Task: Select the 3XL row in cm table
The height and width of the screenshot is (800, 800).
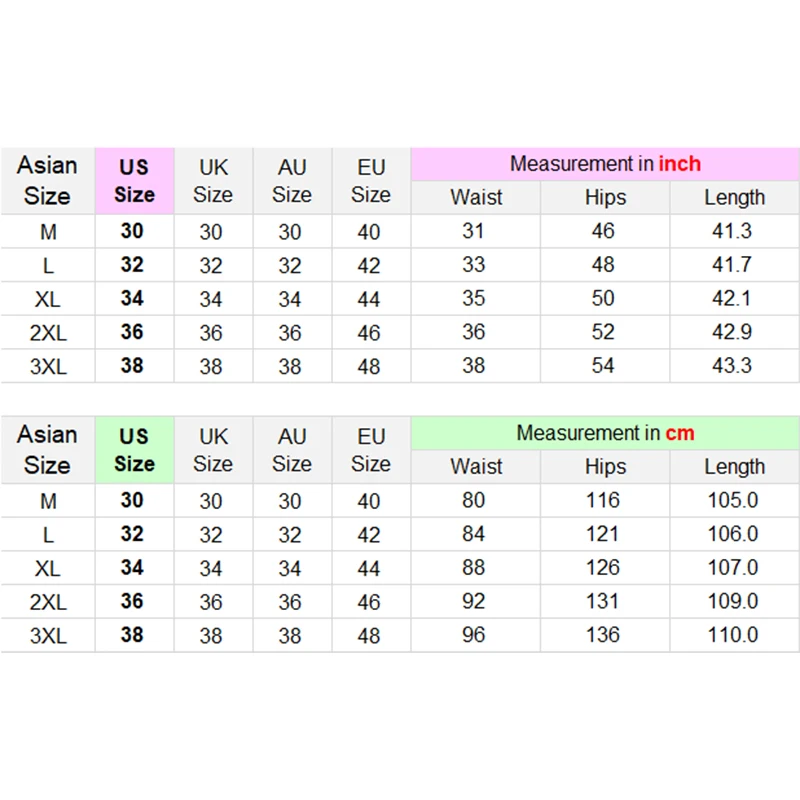Action: [x=400, y=636]
